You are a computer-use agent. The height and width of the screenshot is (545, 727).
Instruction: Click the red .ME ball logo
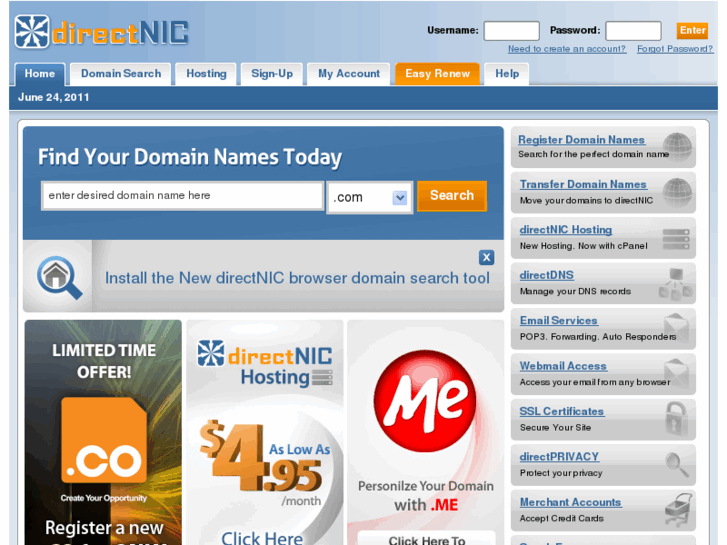coord(425,401)
